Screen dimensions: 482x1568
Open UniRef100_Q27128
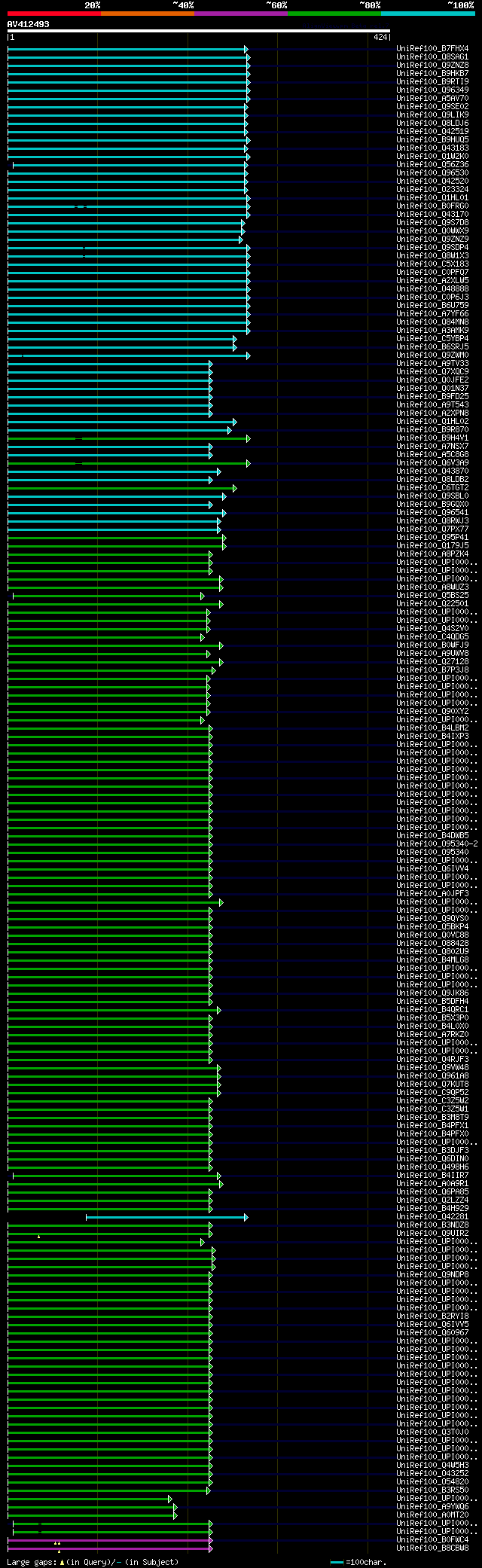(432, 661)
